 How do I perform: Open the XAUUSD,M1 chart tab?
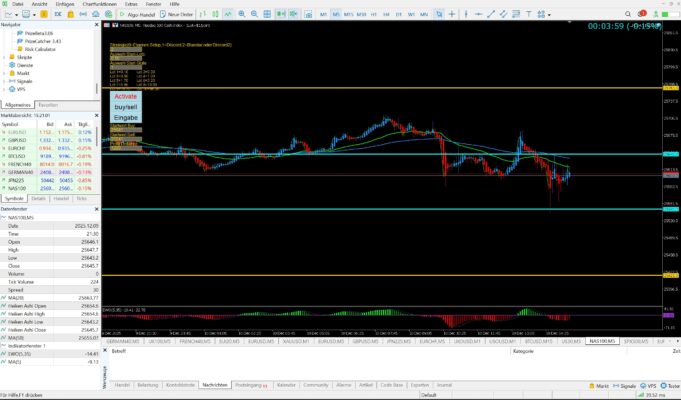[x=295, y=342]
